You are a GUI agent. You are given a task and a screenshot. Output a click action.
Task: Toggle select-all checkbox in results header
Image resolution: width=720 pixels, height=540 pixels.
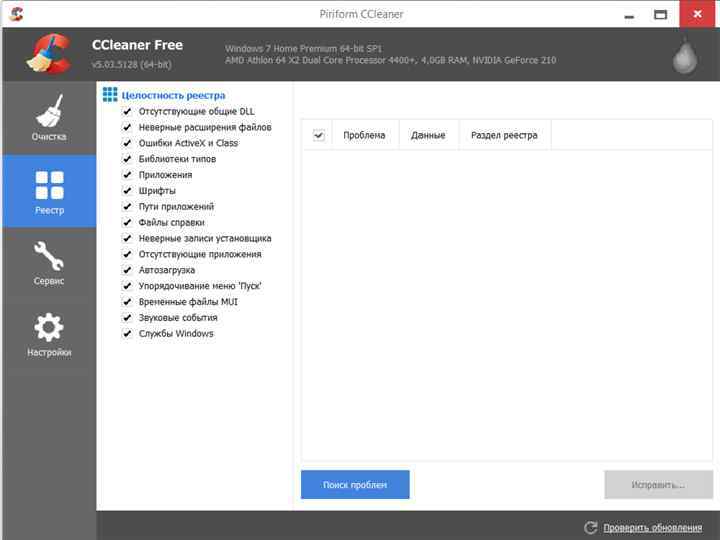point(319,135)
